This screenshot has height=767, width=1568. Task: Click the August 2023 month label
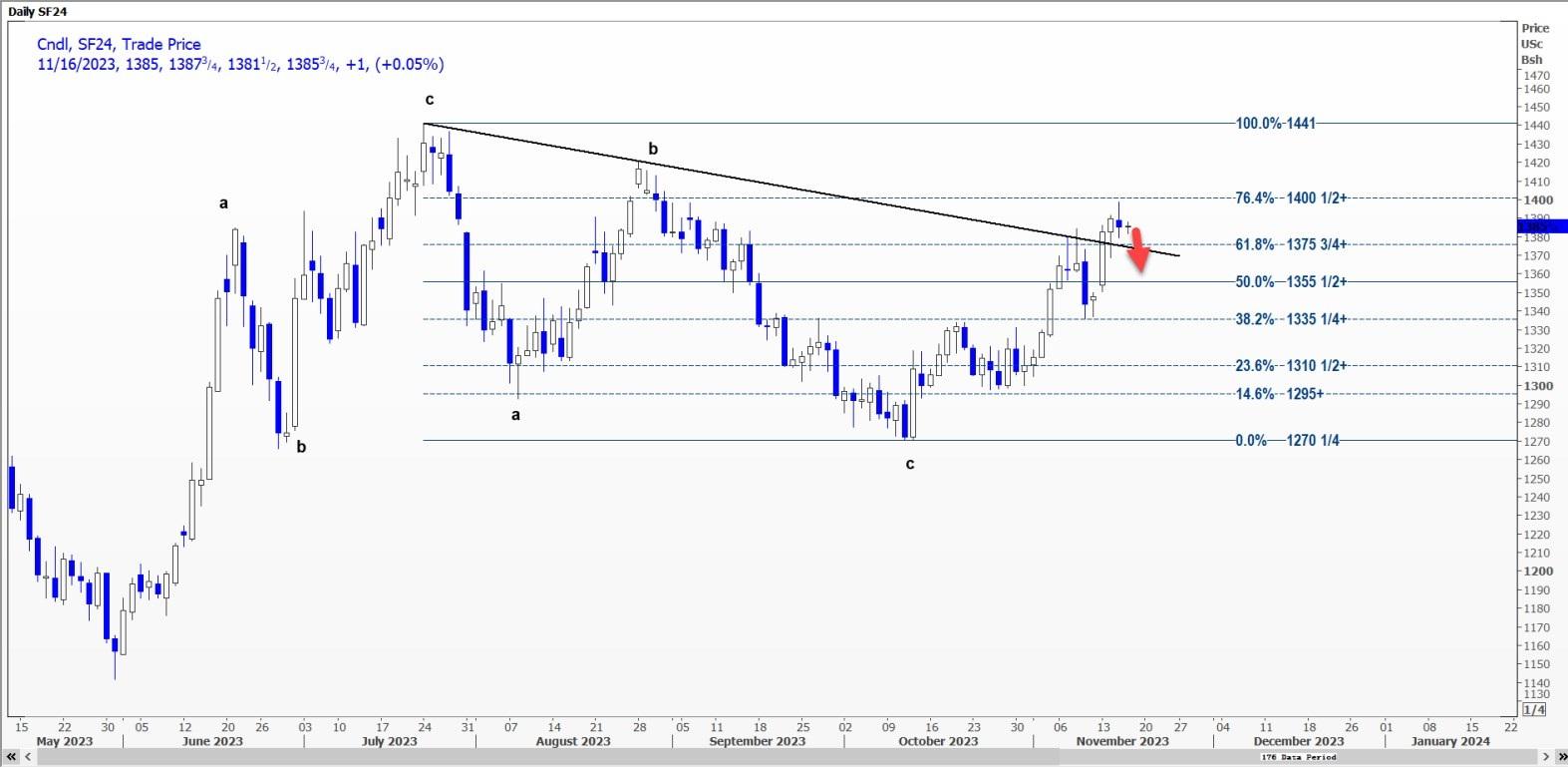[x=573, y=741]
